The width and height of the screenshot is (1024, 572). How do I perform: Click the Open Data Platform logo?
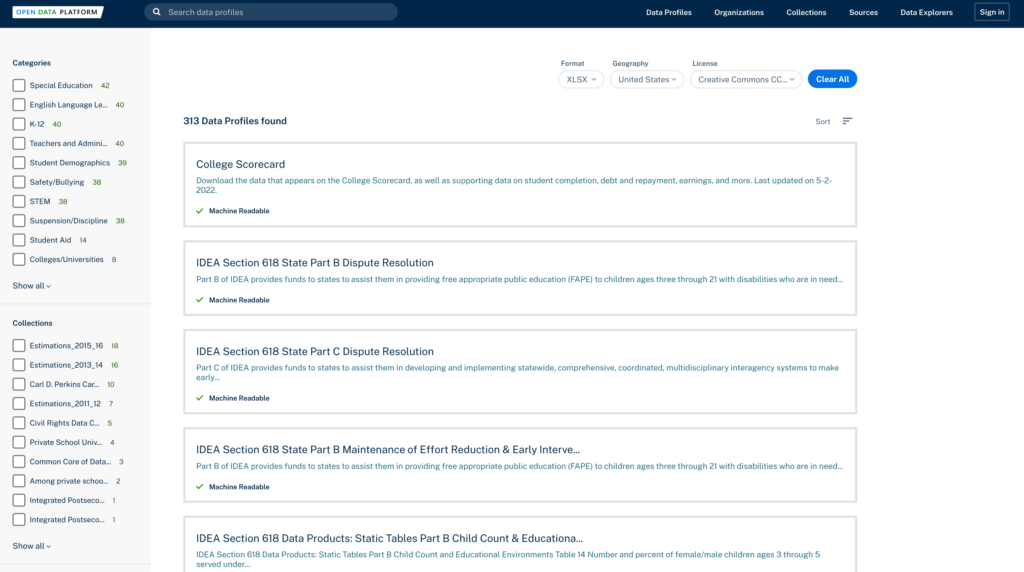(57, 12)
